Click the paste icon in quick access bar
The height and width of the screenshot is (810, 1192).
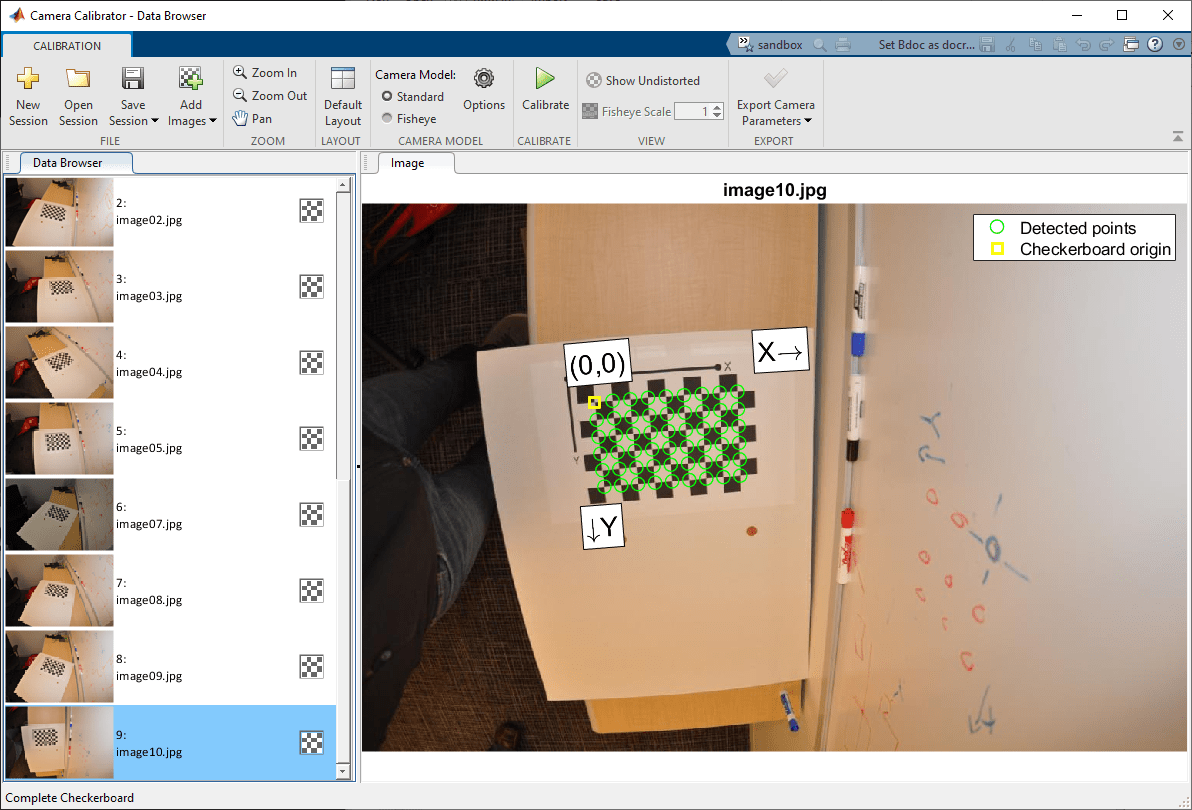(x=1060, y=45)
